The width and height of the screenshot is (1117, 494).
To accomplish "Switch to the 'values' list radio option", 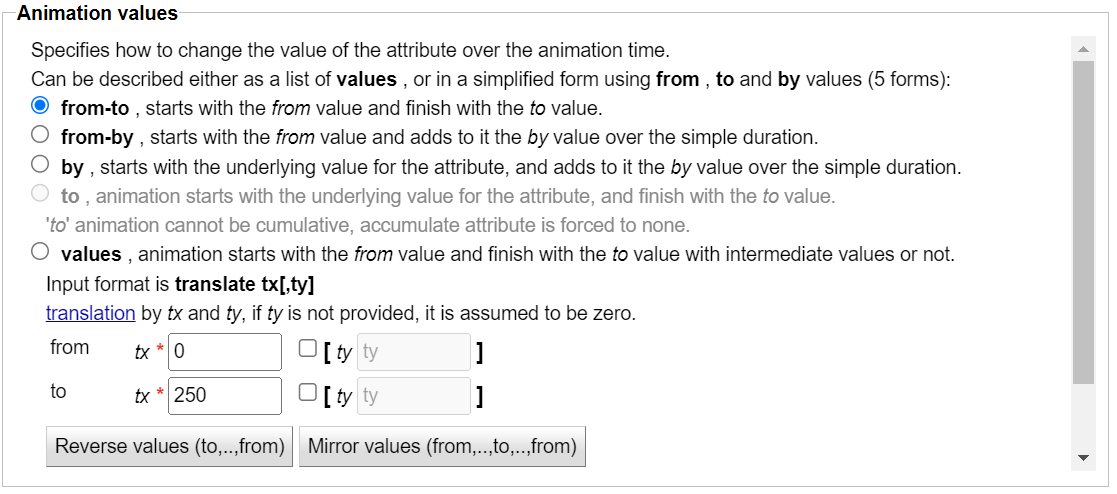I will coord(40,252).
